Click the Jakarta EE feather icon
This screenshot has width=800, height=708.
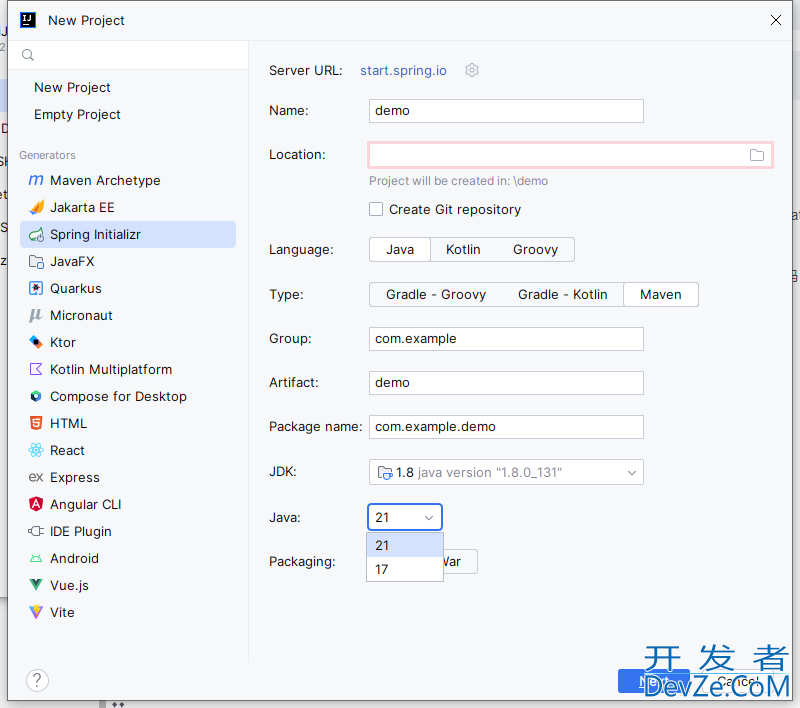[x=36, y=207]
